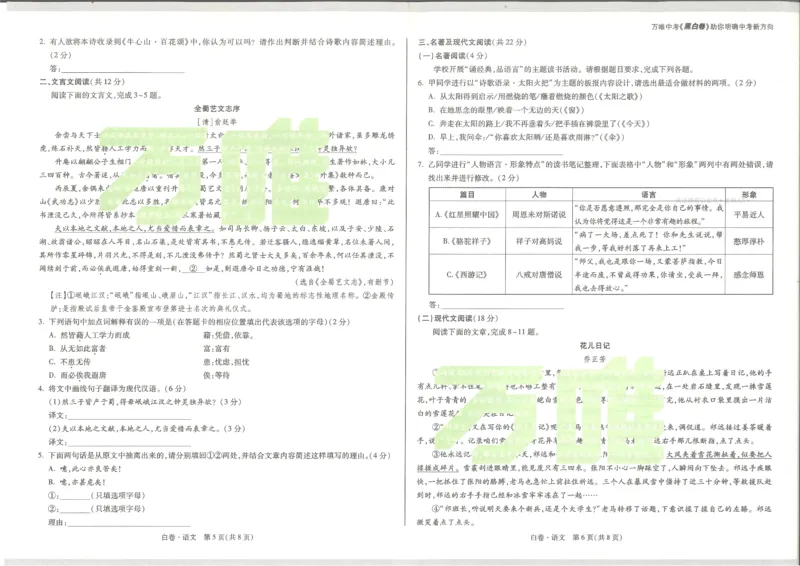Click footer "白卷·语文 第5页(共8页)"
This screenshot has height=566, width=800.
point(207,537)
